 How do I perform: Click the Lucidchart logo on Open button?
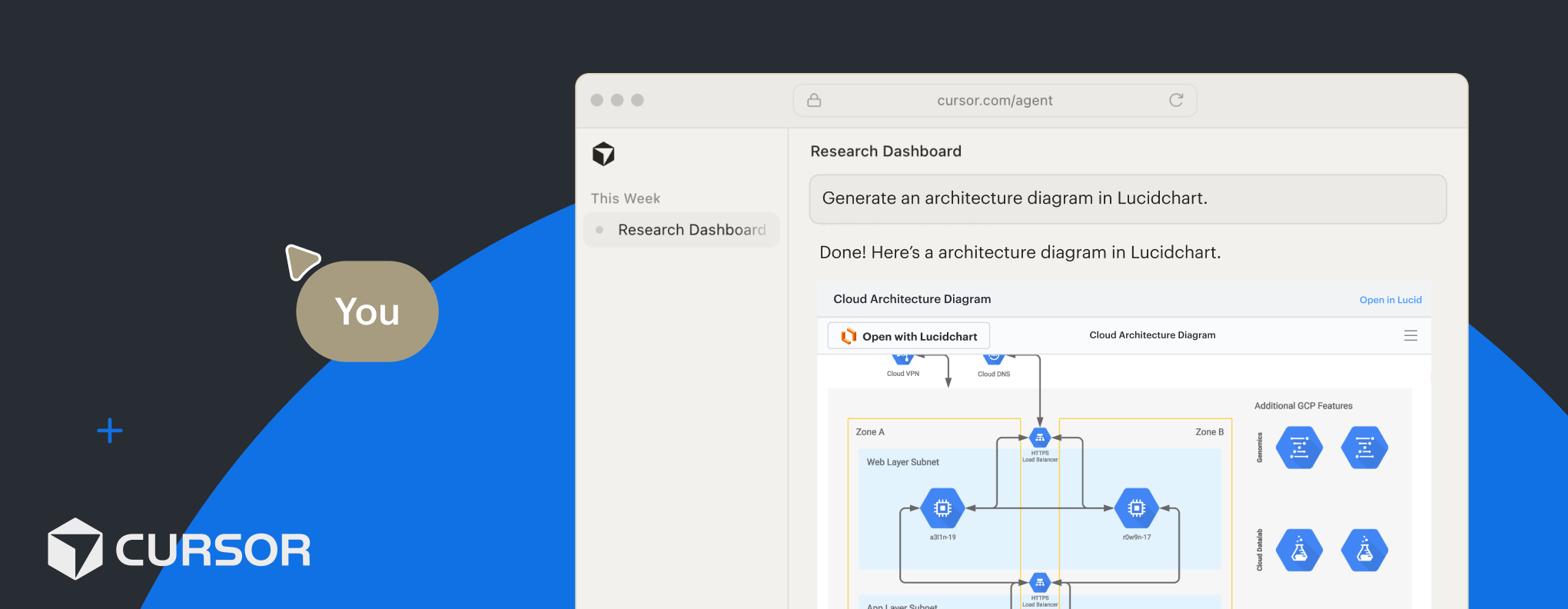coord(849,336)
